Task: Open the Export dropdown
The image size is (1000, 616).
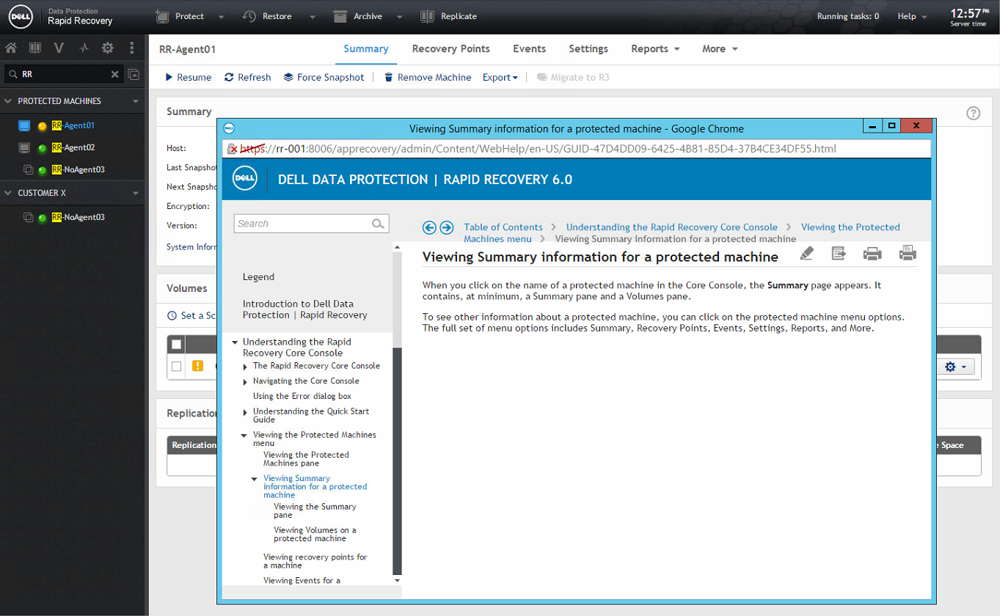Action: coord(500,77)
